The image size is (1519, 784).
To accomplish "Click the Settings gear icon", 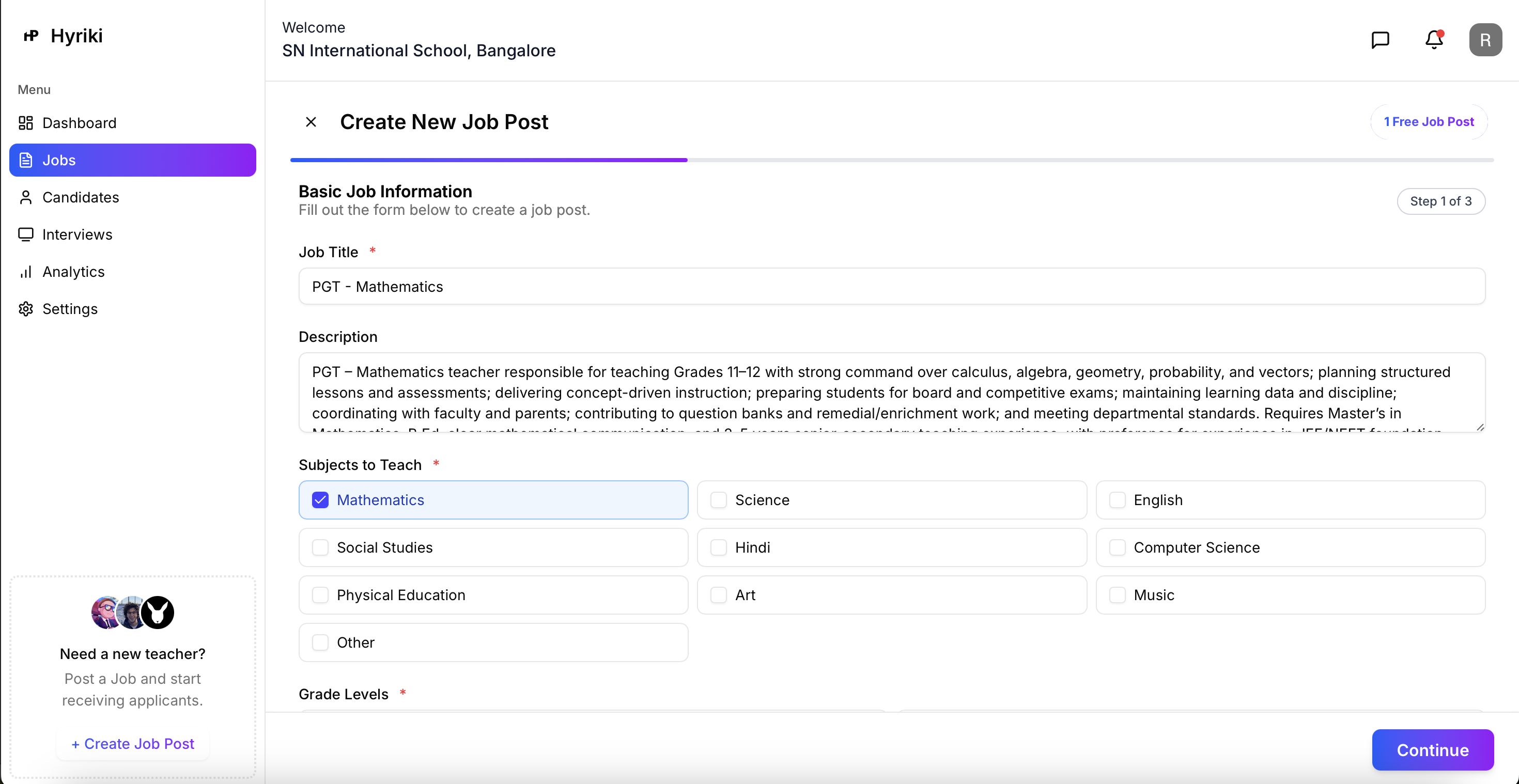I will click(x=25, y=309).
